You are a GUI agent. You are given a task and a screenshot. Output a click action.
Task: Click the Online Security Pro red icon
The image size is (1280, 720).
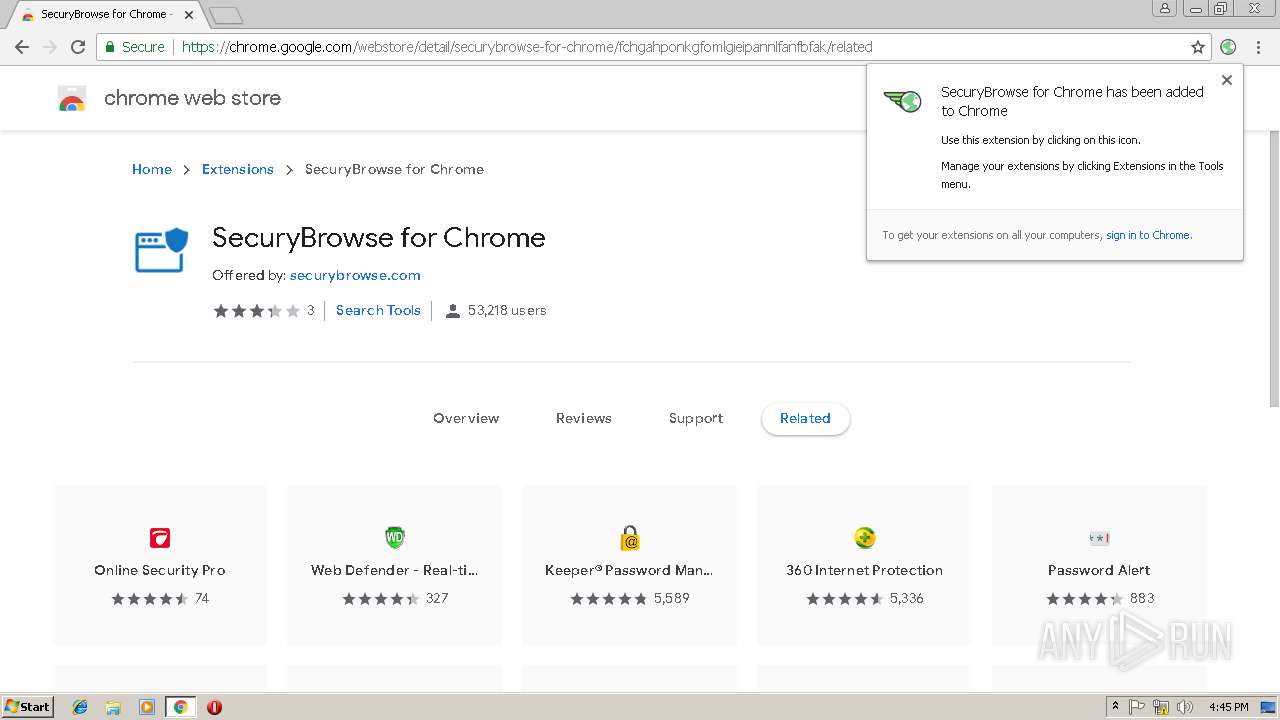tap(160, 538)
